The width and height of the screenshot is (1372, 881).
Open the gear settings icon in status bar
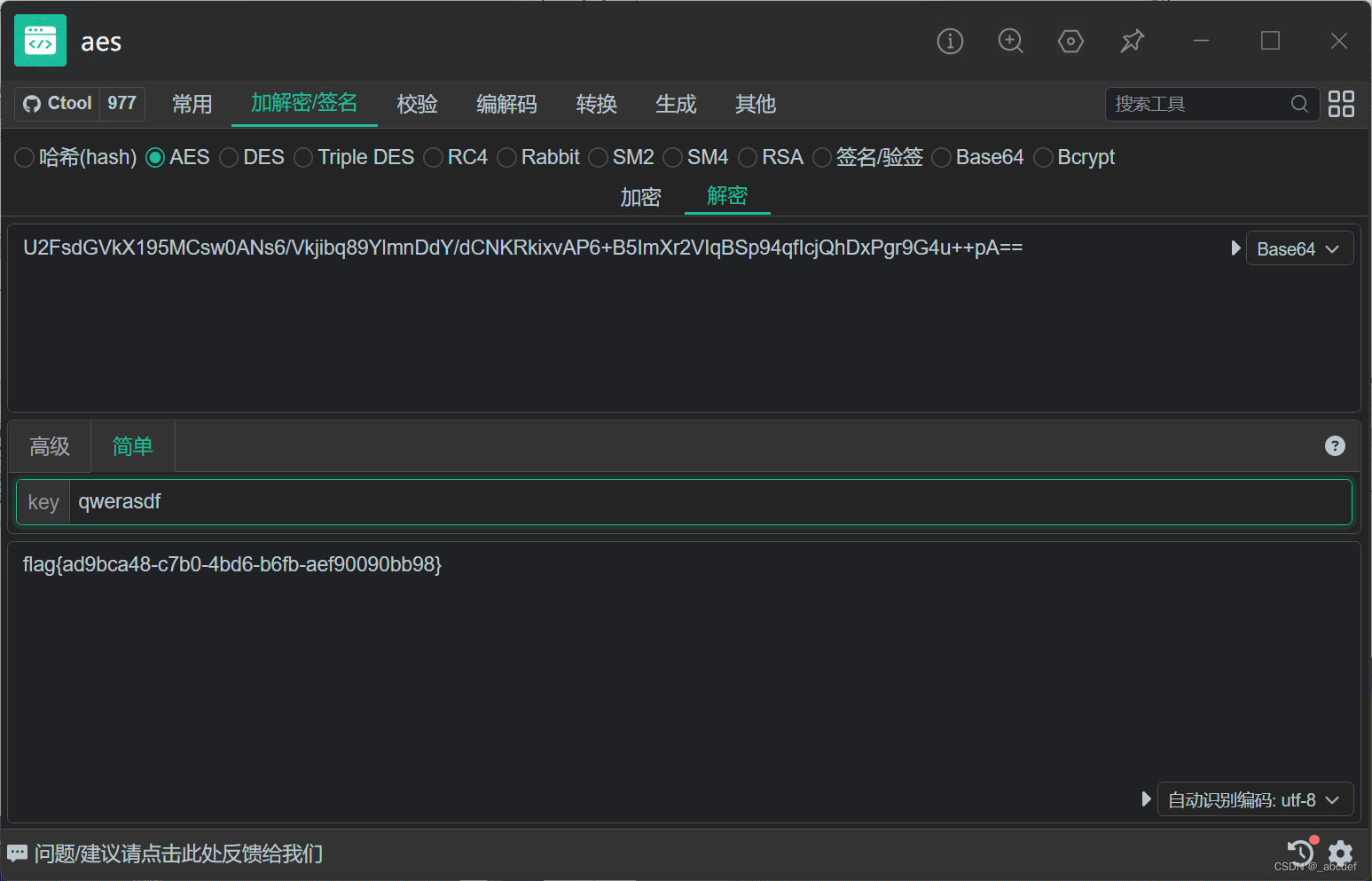click(1340, 853)
